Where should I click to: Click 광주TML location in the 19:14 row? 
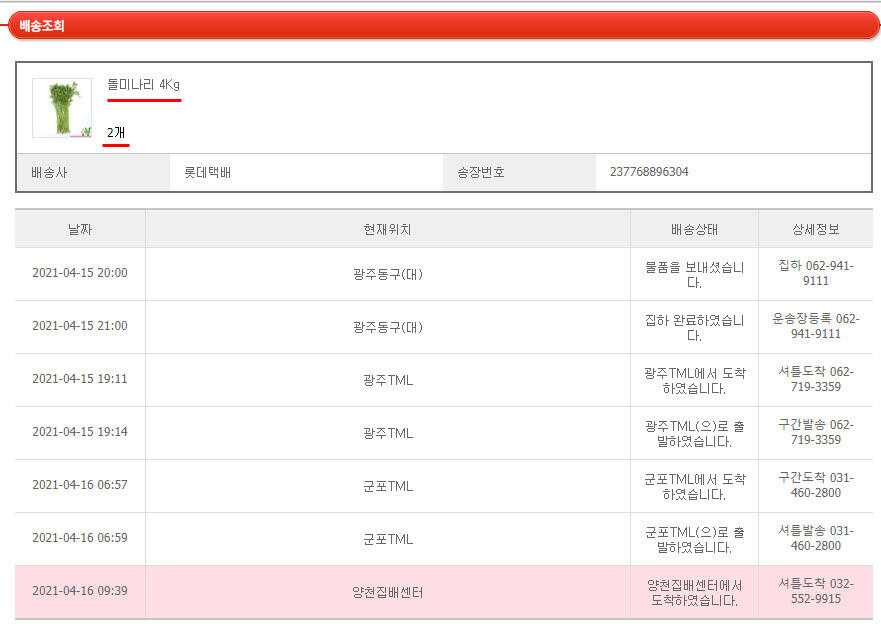pyautogui.click(x=388, y=433)
